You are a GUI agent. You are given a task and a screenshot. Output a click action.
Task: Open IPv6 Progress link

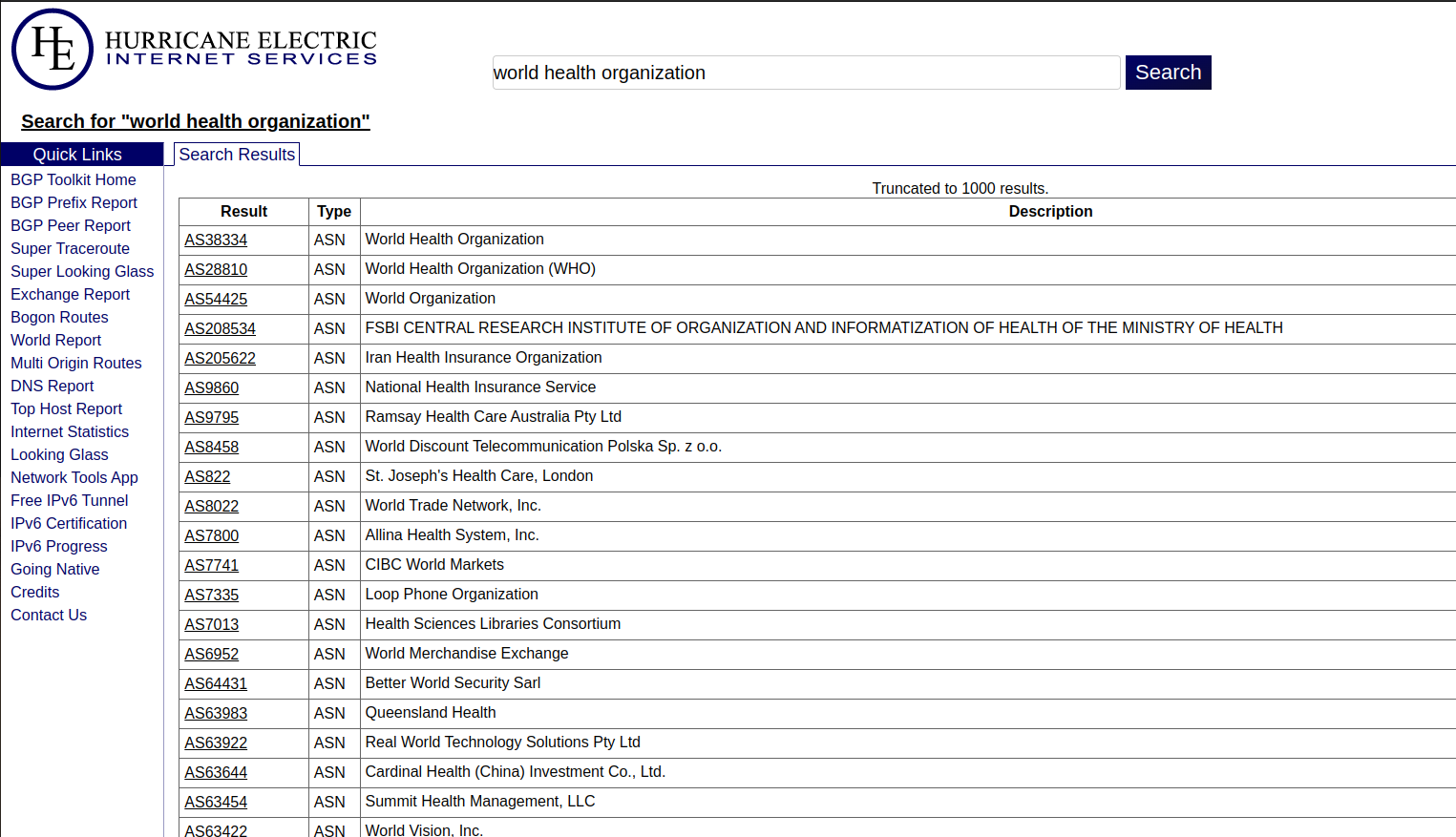pyautogui.click(x=59, y=546)
